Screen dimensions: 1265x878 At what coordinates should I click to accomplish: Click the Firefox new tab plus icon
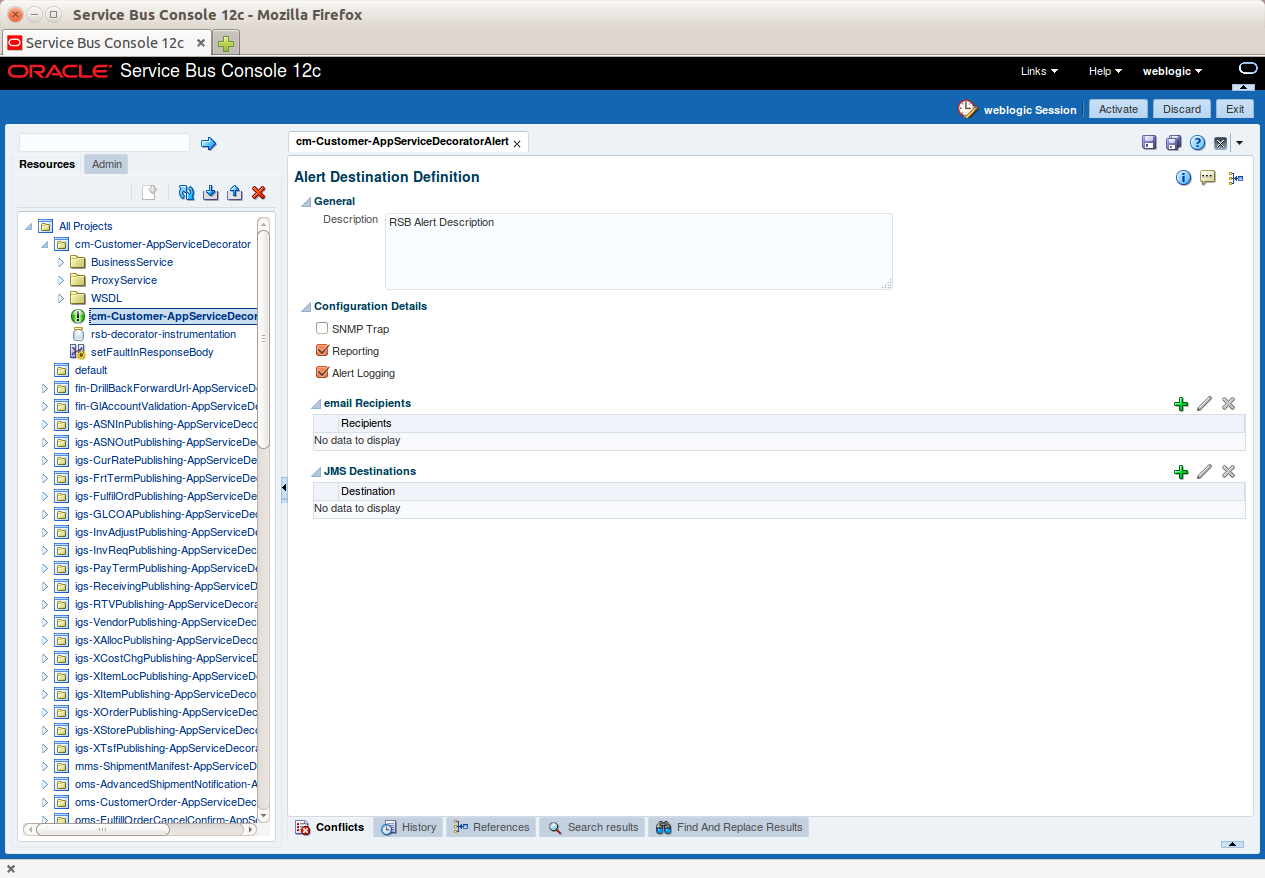pyautogui.click(x=226, y=43)
